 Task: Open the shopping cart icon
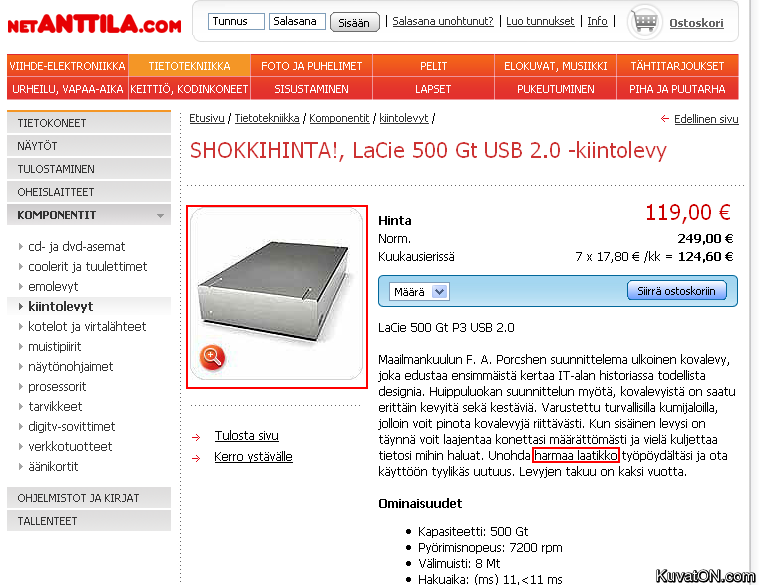644,22
